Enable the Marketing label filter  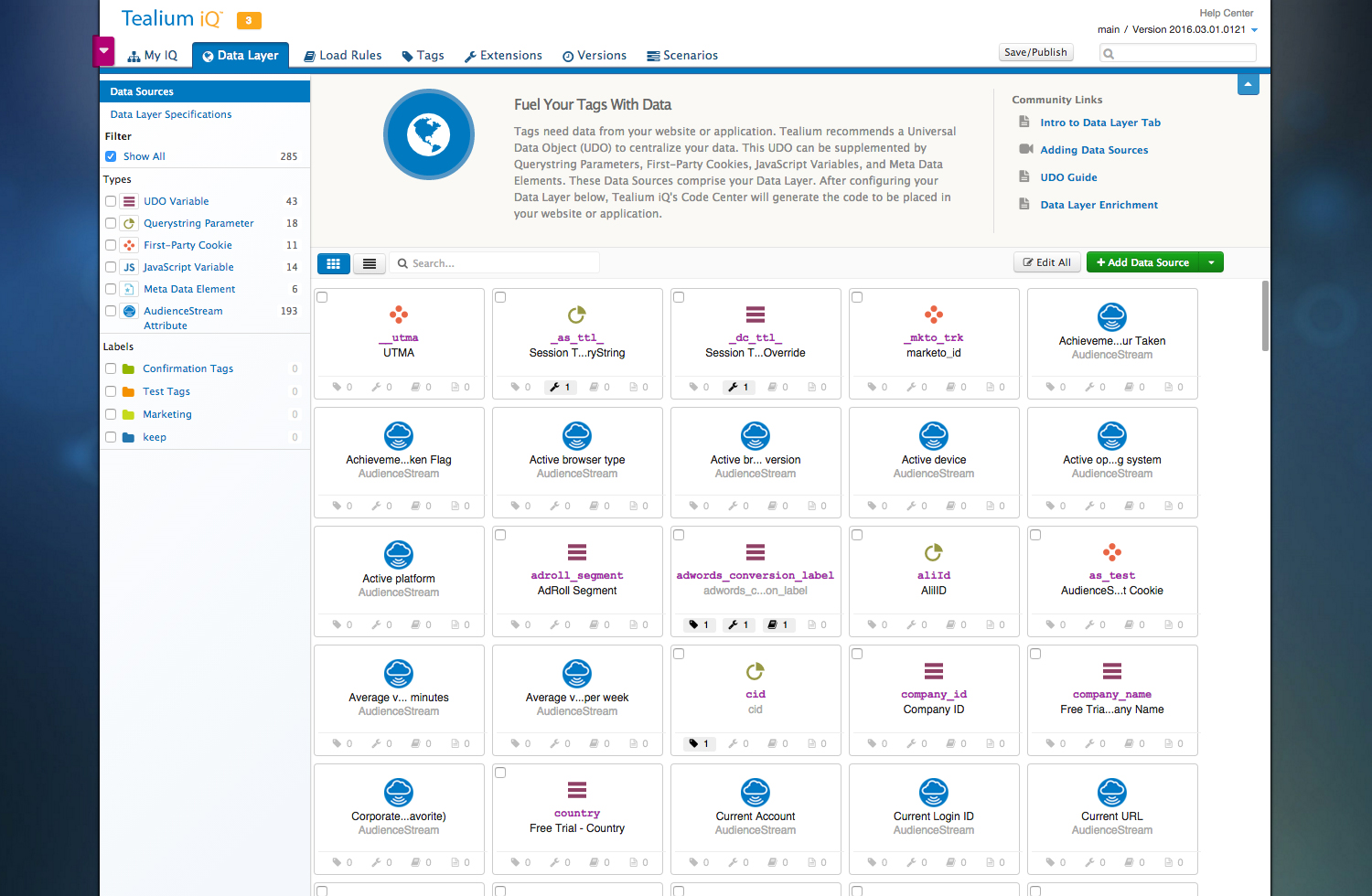click(x=111, y=414)
